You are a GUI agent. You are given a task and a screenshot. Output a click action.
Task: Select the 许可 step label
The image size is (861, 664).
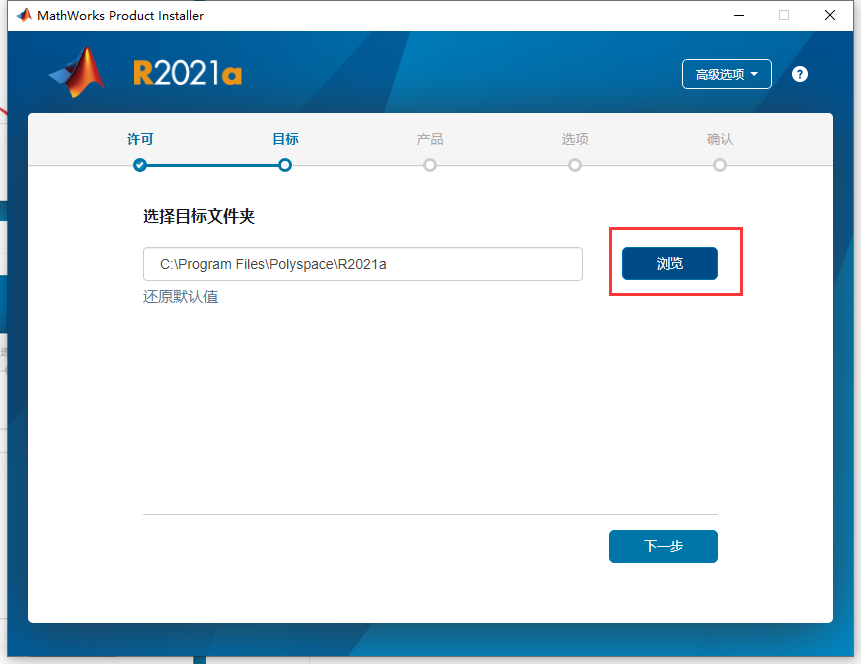(139, 139)
